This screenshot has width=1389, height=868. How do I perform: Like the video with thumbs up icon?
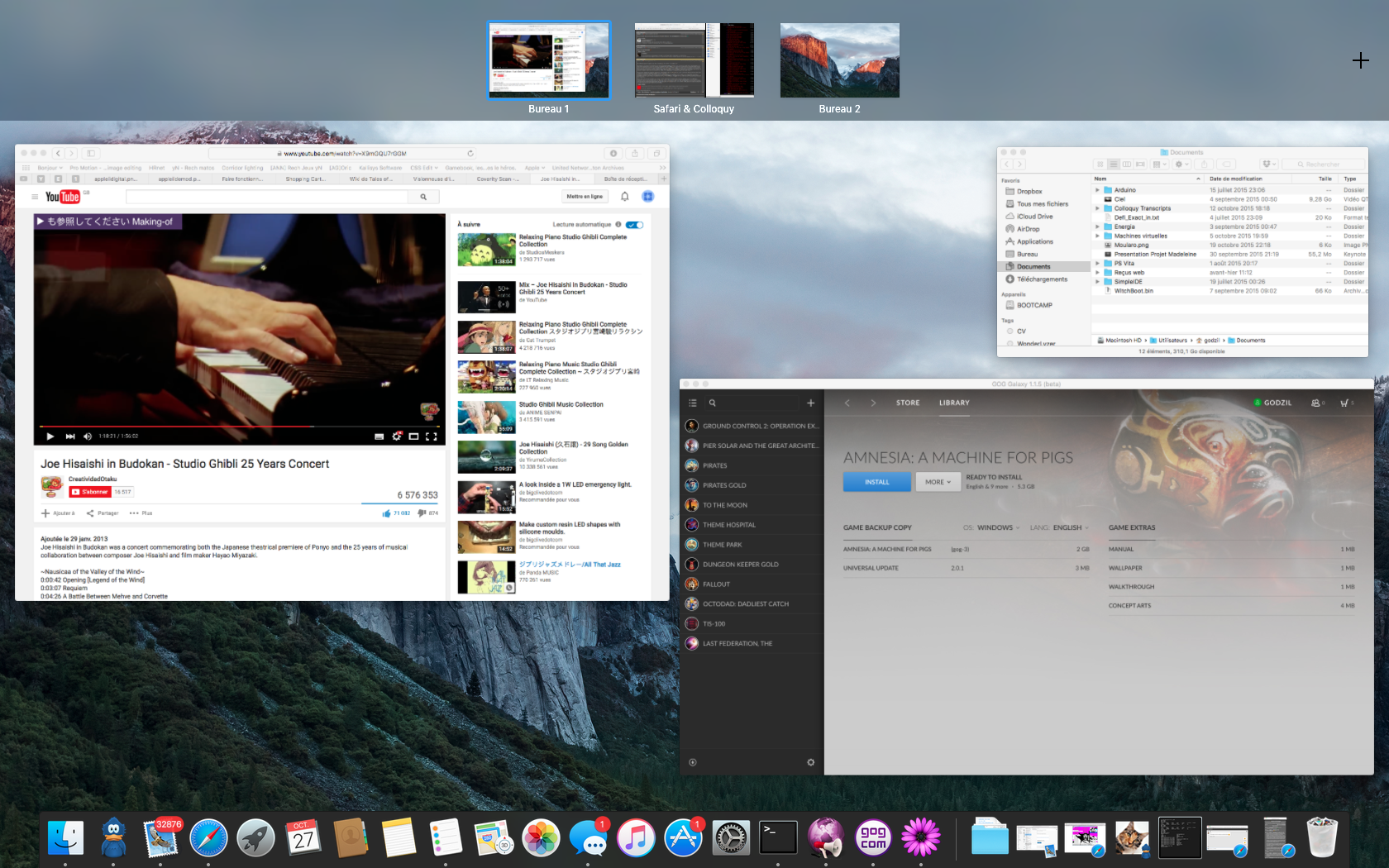tap(386, 513)
